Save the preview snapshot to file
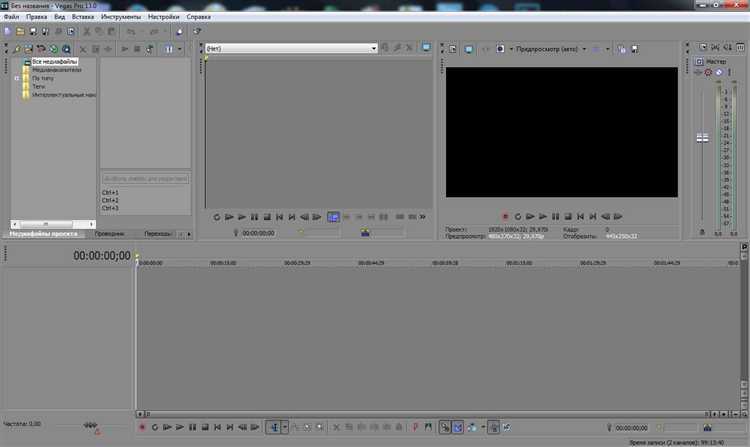Image resolution: width=750 pixels, height=447 pixels. [635, 49]
